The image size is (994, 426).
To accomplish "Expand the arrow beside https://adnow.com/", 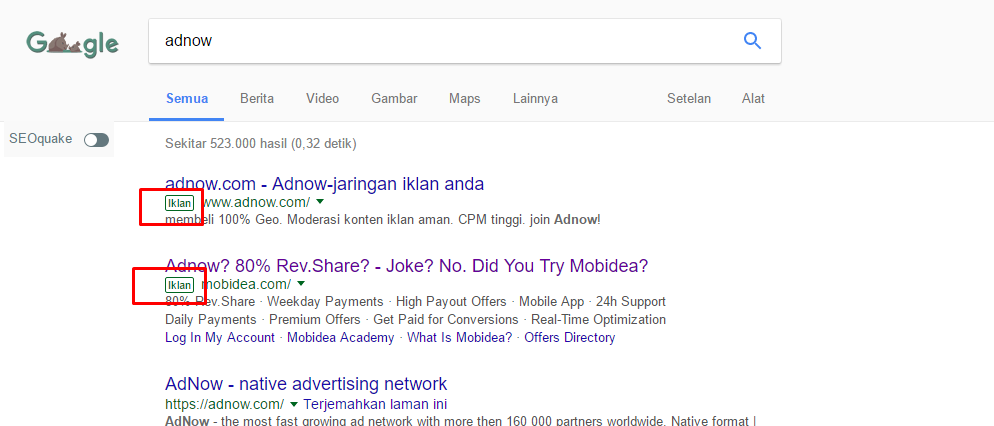I will (x=294, y=404).
